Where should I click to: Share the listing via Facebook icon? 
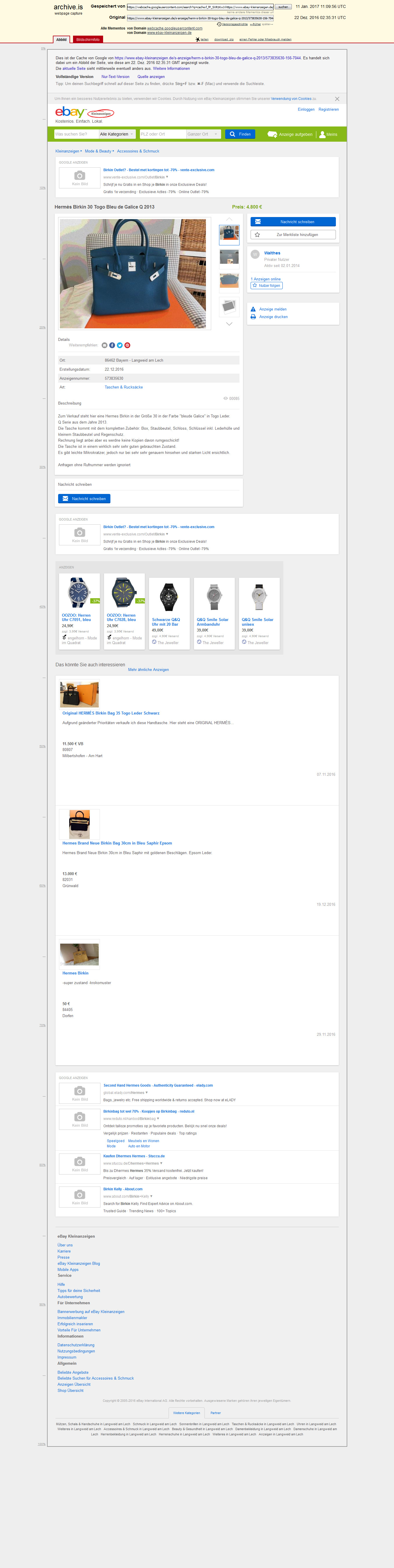tap(112, 345)
